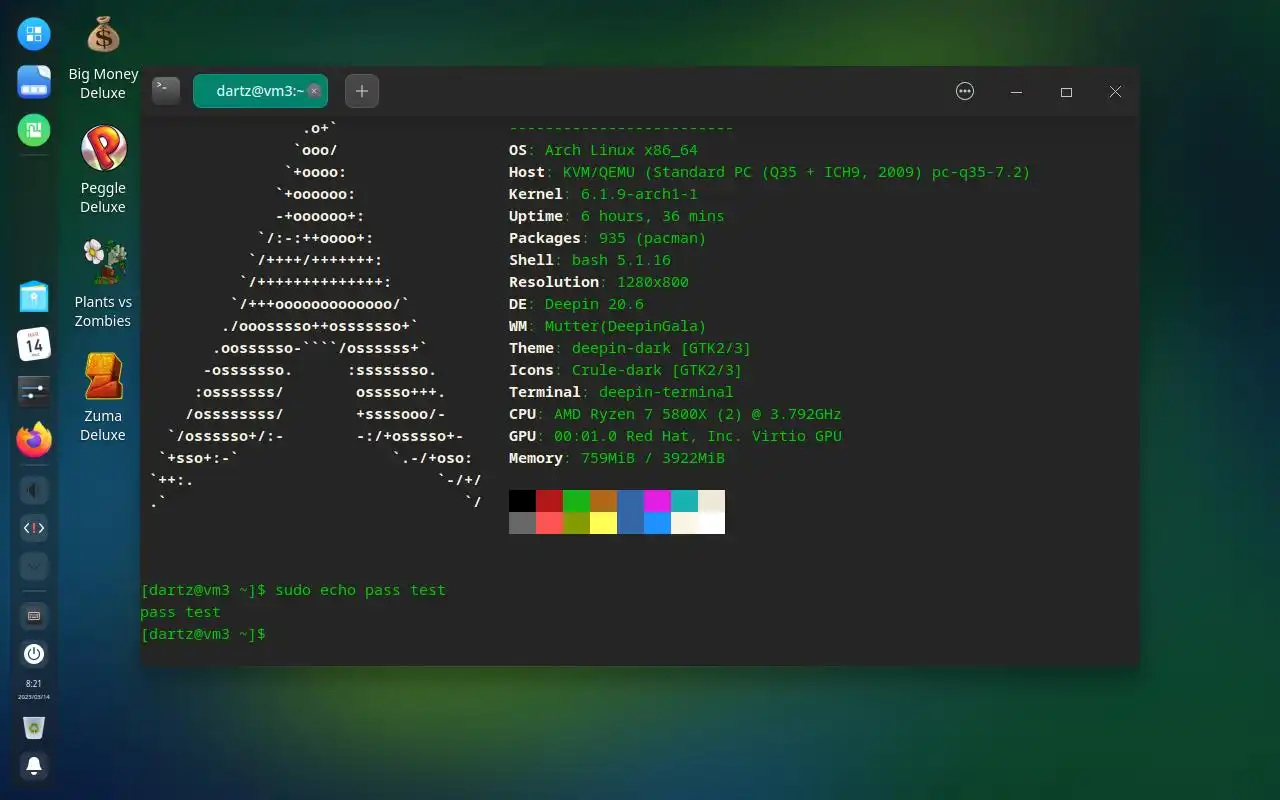Click the magenta color block in neofetch
Image resolution: width=1280 pixels, height=800 pixels.
point(657,501)
